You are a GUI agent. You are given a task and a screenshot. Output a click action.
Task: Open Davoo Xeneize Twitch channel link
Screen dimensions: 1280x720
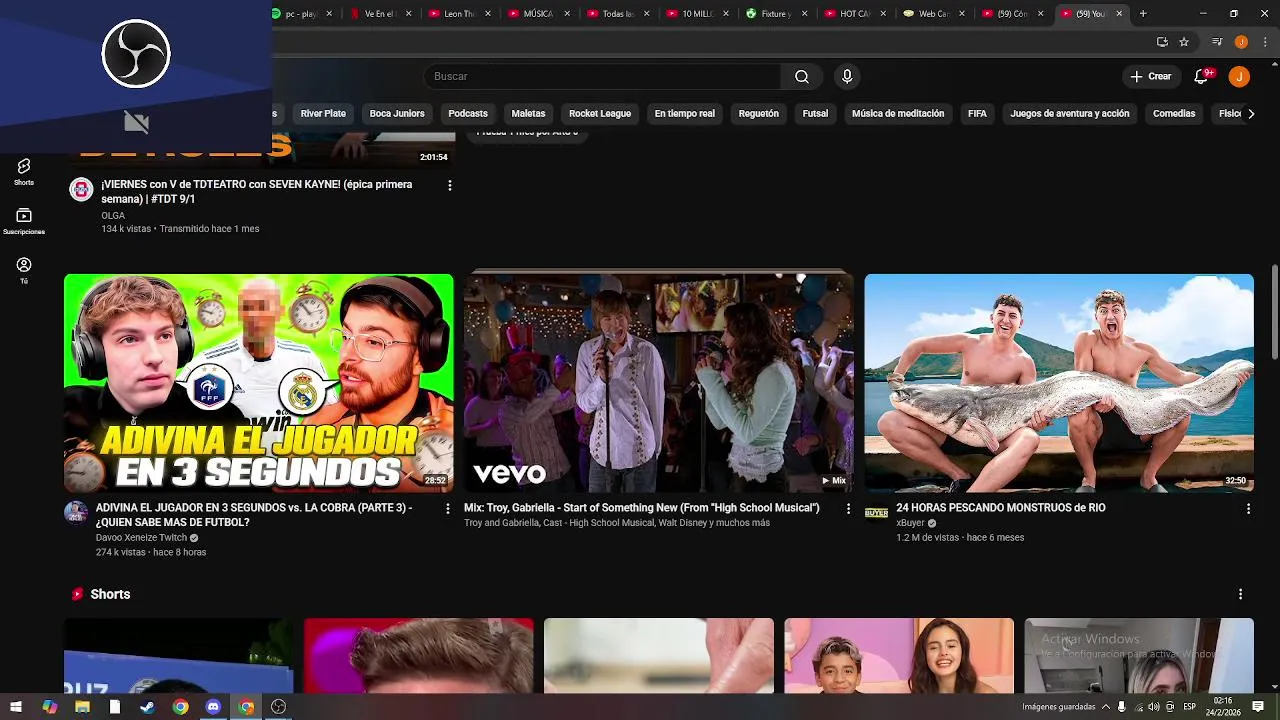click(141, 538)
